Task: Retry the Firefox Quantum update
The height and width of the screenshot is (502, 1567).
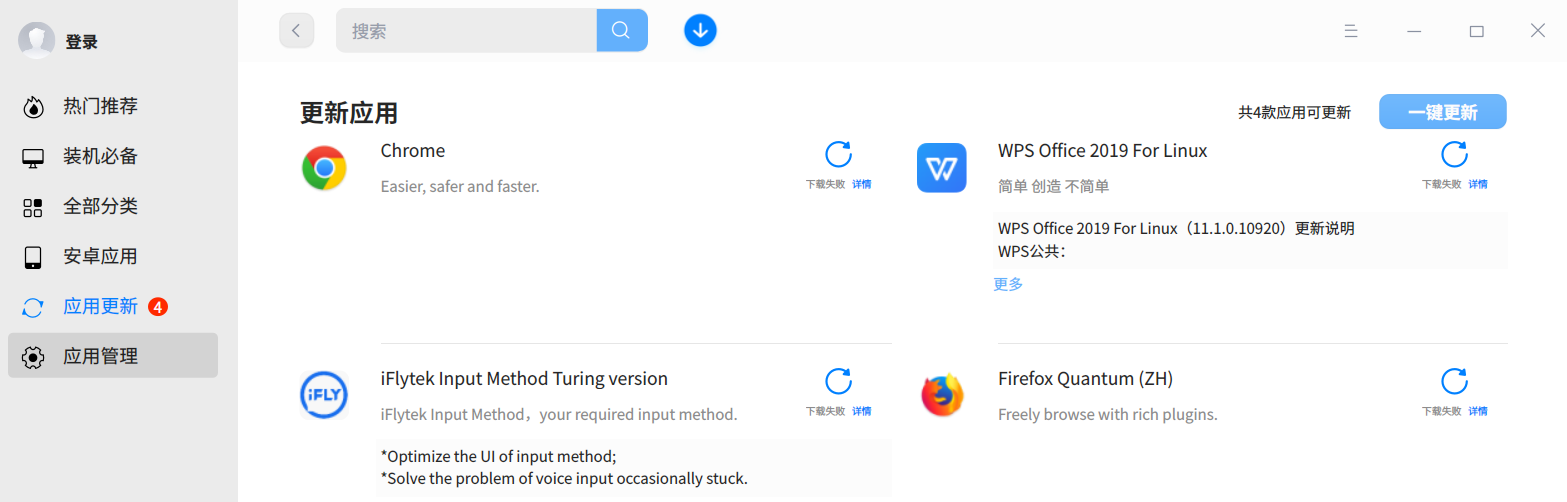Action: point(1454,382)
